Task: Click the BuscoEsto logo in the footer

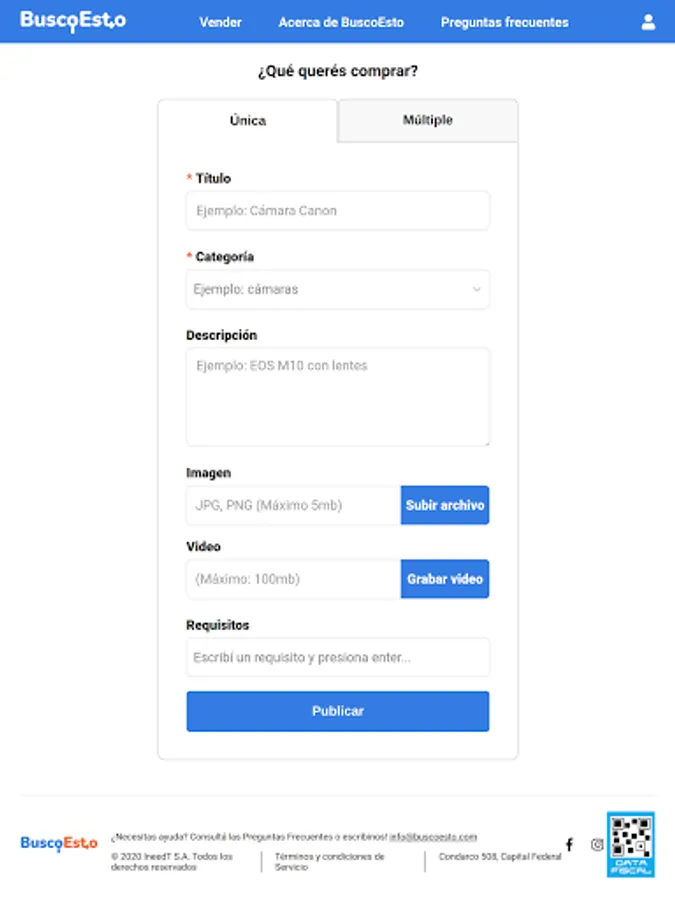Action: 59,843
